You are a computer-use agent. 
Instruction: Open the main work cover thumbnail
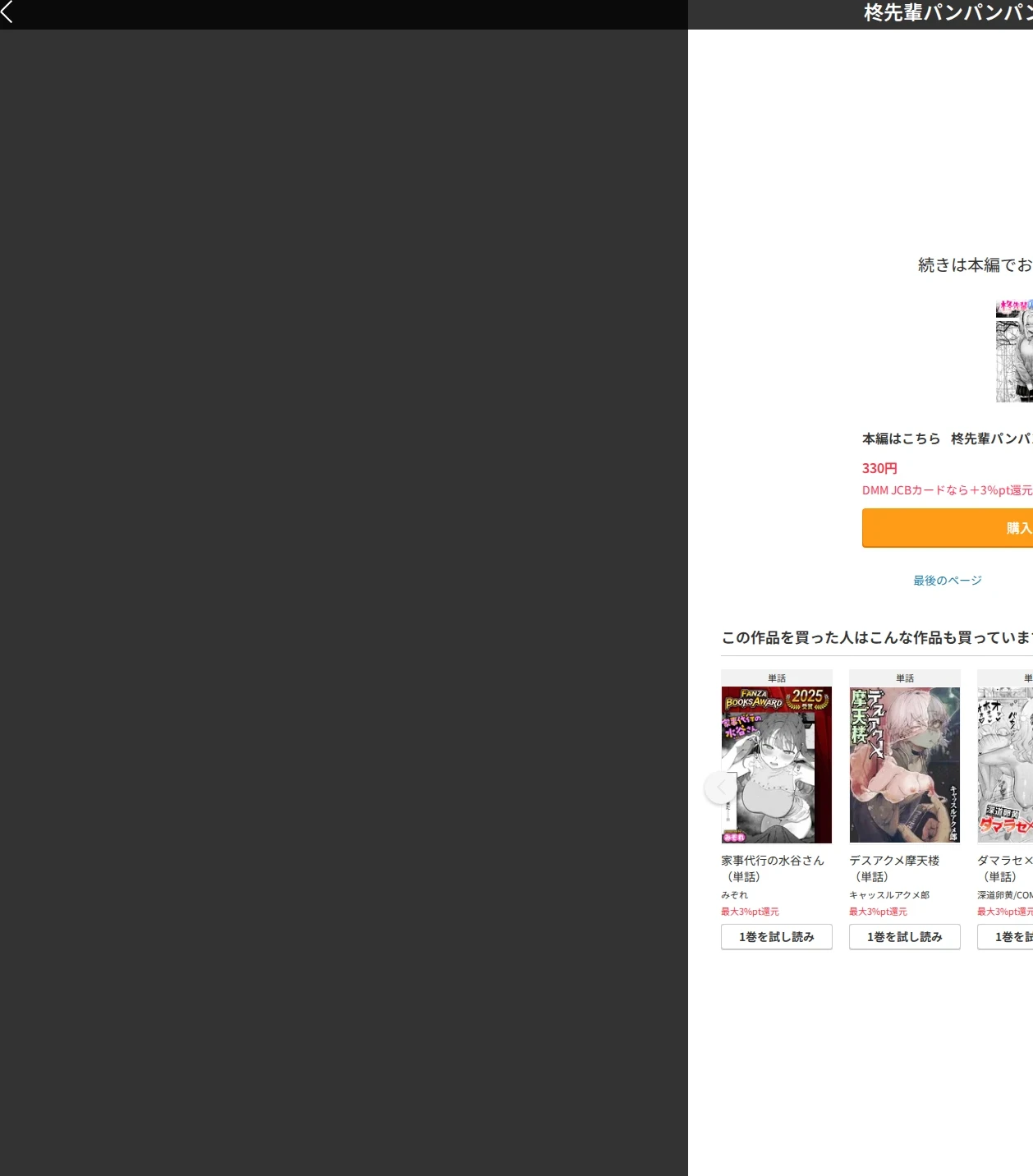[x=1014, y=351]
